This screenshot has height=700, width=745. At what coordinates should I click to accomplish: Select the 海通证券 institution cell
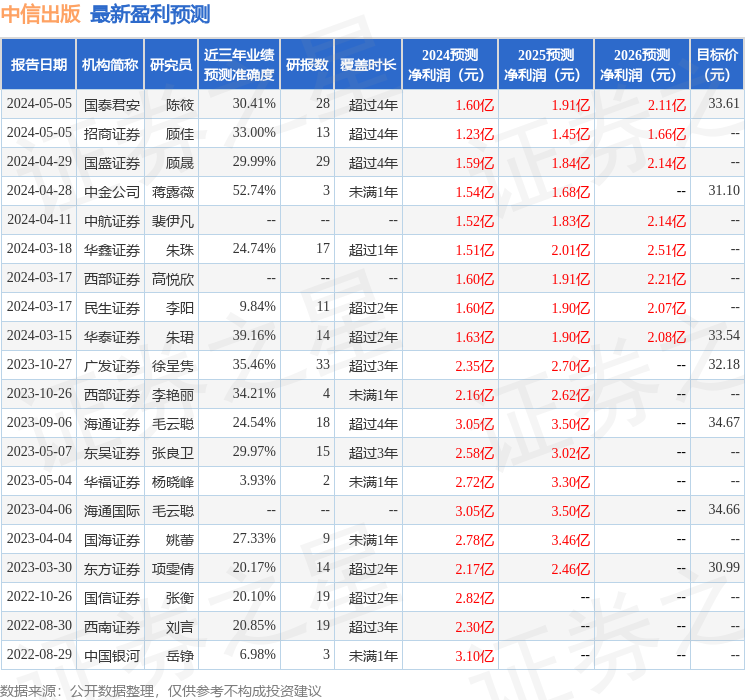click(112, 423)
